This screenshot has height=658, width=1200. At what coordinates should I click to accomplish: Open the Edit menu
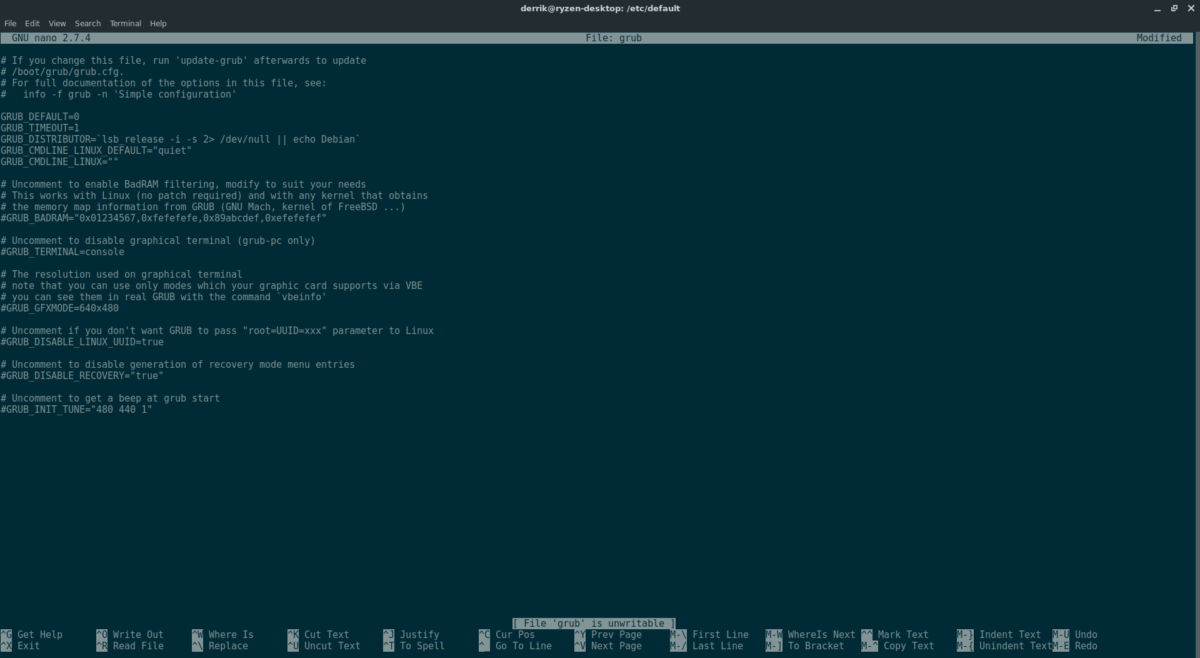click(32, 23)
